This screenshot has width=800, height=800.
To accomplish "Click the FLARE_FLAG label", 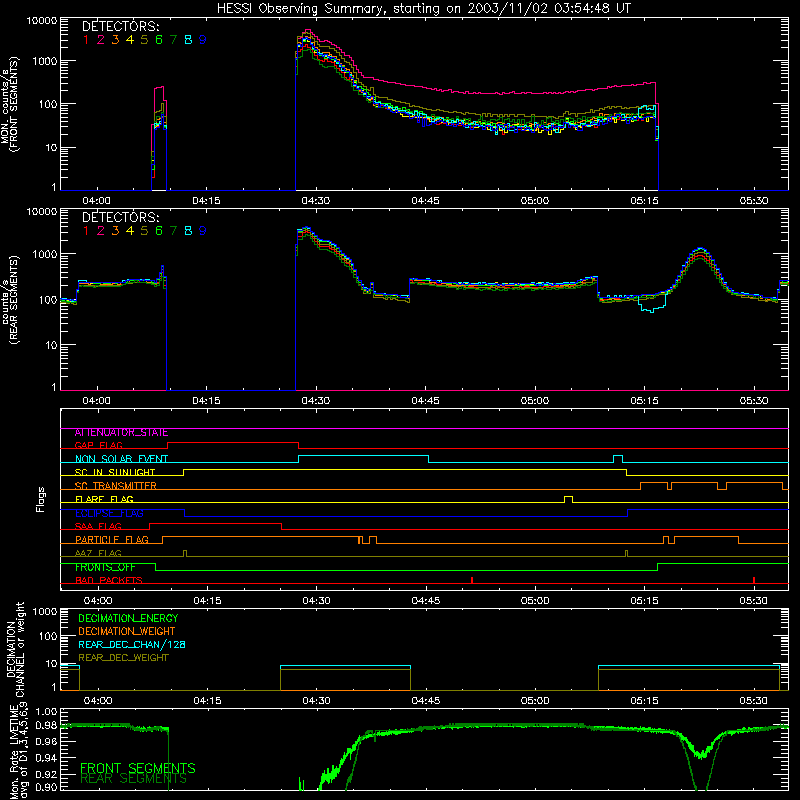I will coord(104,499).
